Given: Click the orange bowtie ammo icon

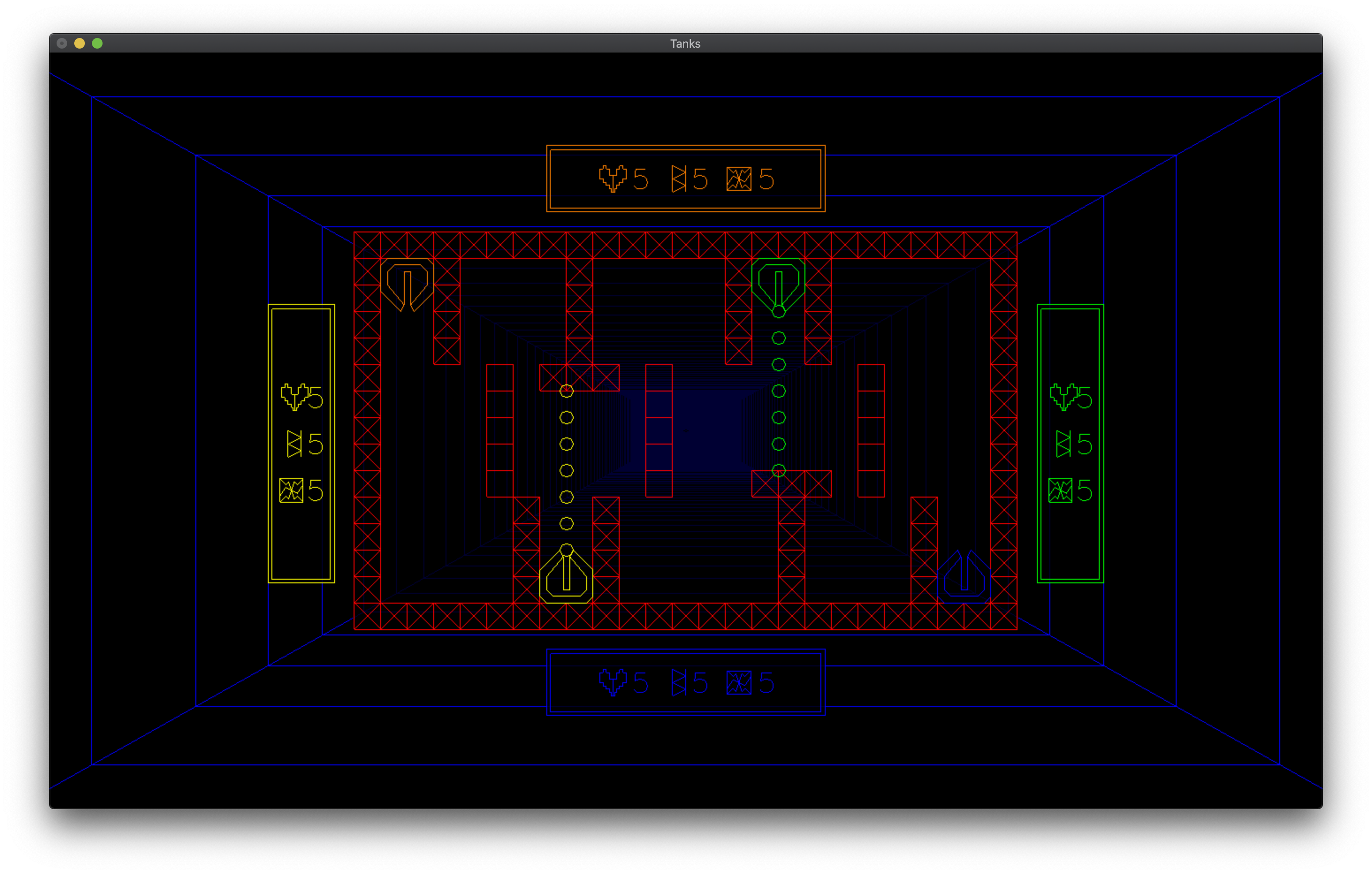Looking at the screenshot, I should coord(678,179).
